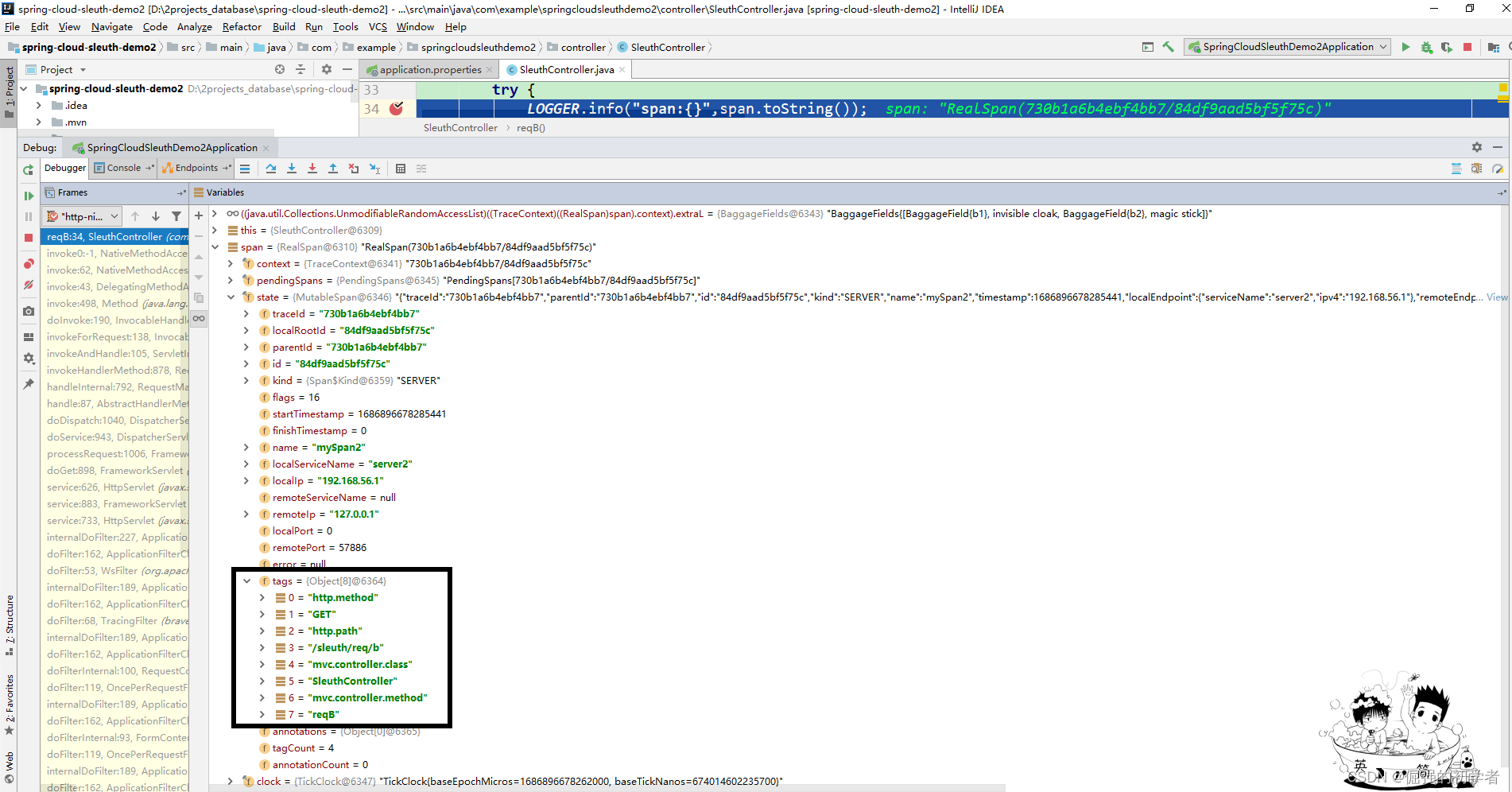Image resolution: width=1512 pixels, height=792 pixels.
Task: Open the File menu
Action: coord(12,26)
